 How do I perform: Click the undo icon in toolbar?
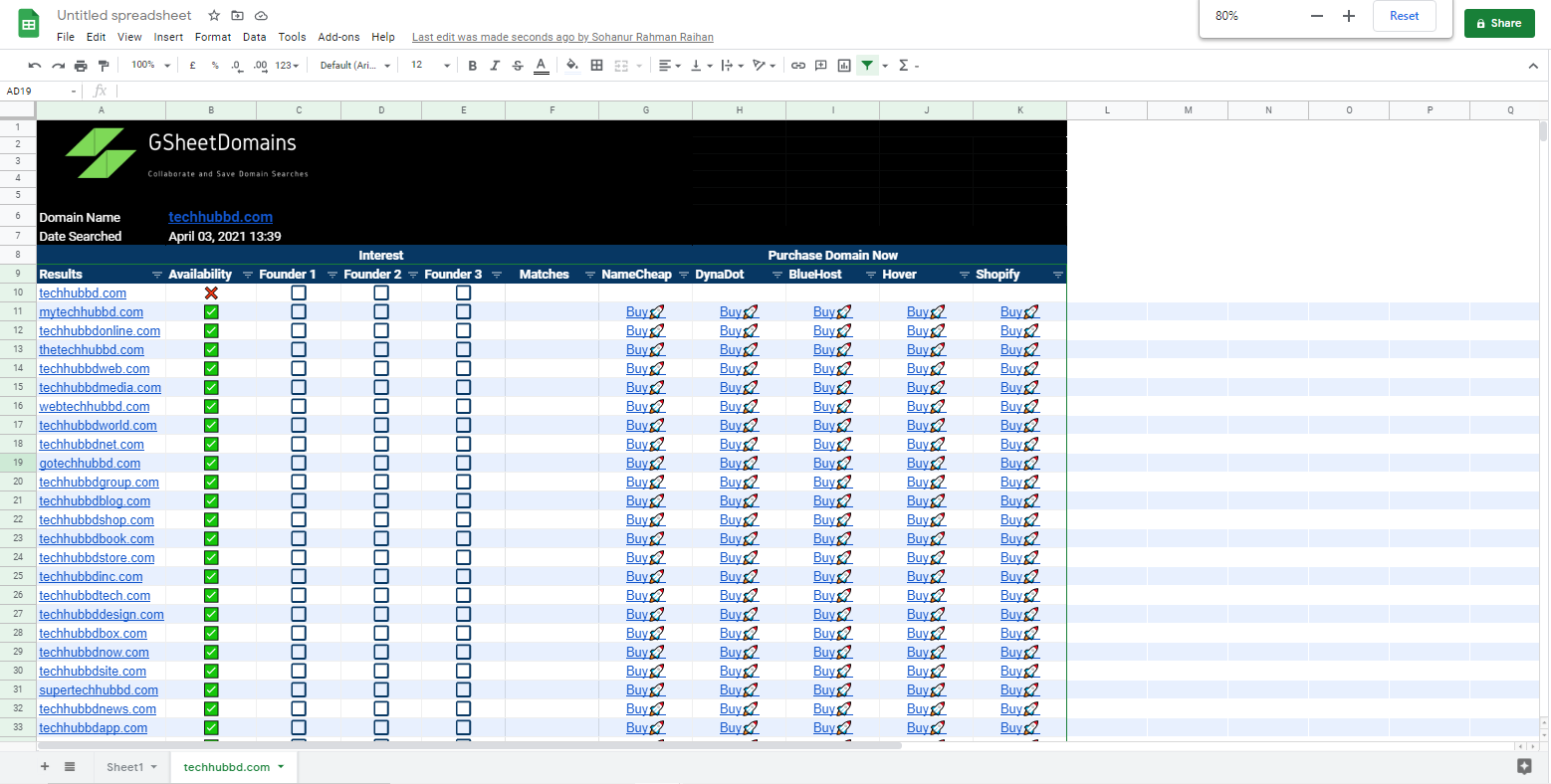point(35,66)
